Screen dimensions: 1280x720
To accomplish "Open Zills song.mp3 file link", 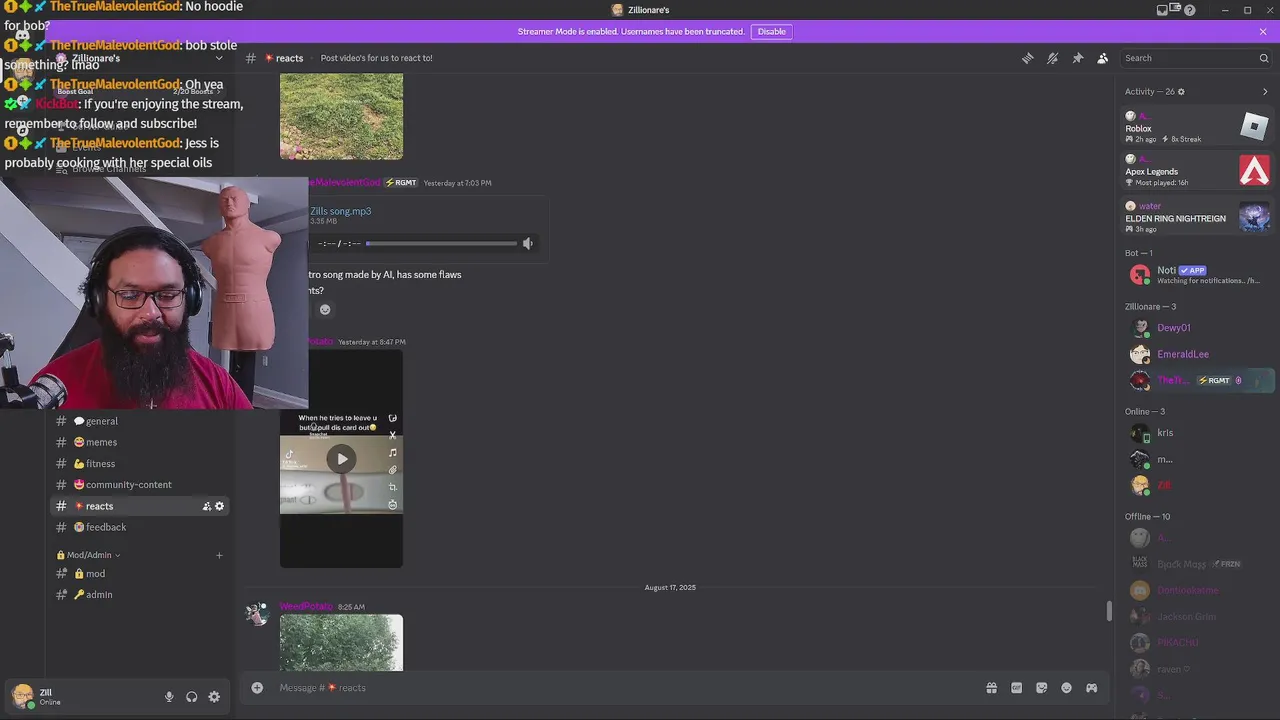I will 340,211.
